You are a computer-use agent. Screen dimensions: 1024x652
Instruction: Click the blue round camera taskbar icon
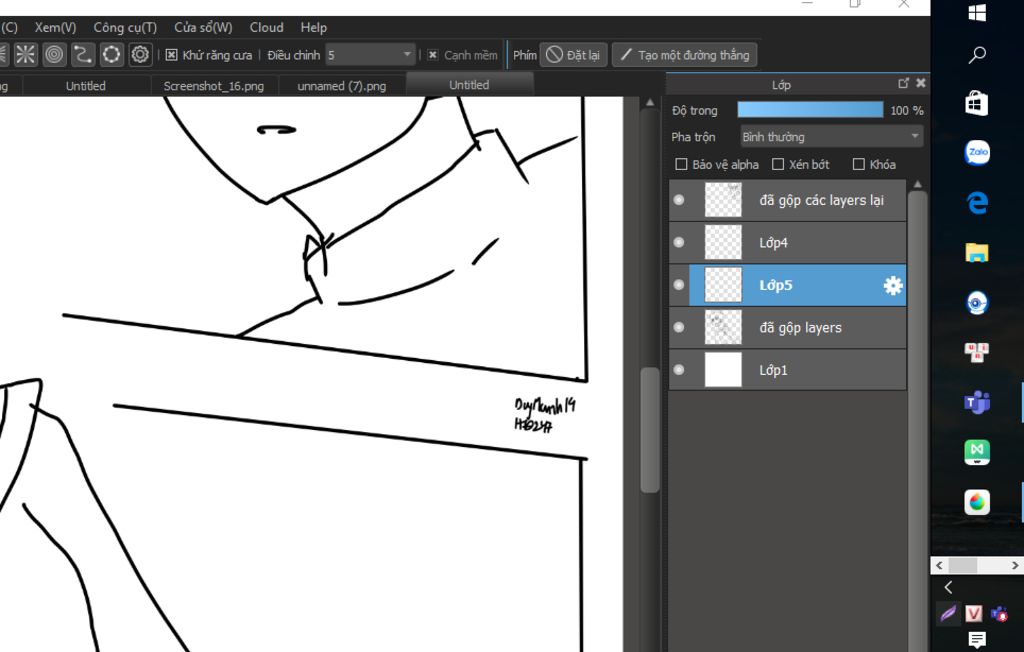[977, 303]
